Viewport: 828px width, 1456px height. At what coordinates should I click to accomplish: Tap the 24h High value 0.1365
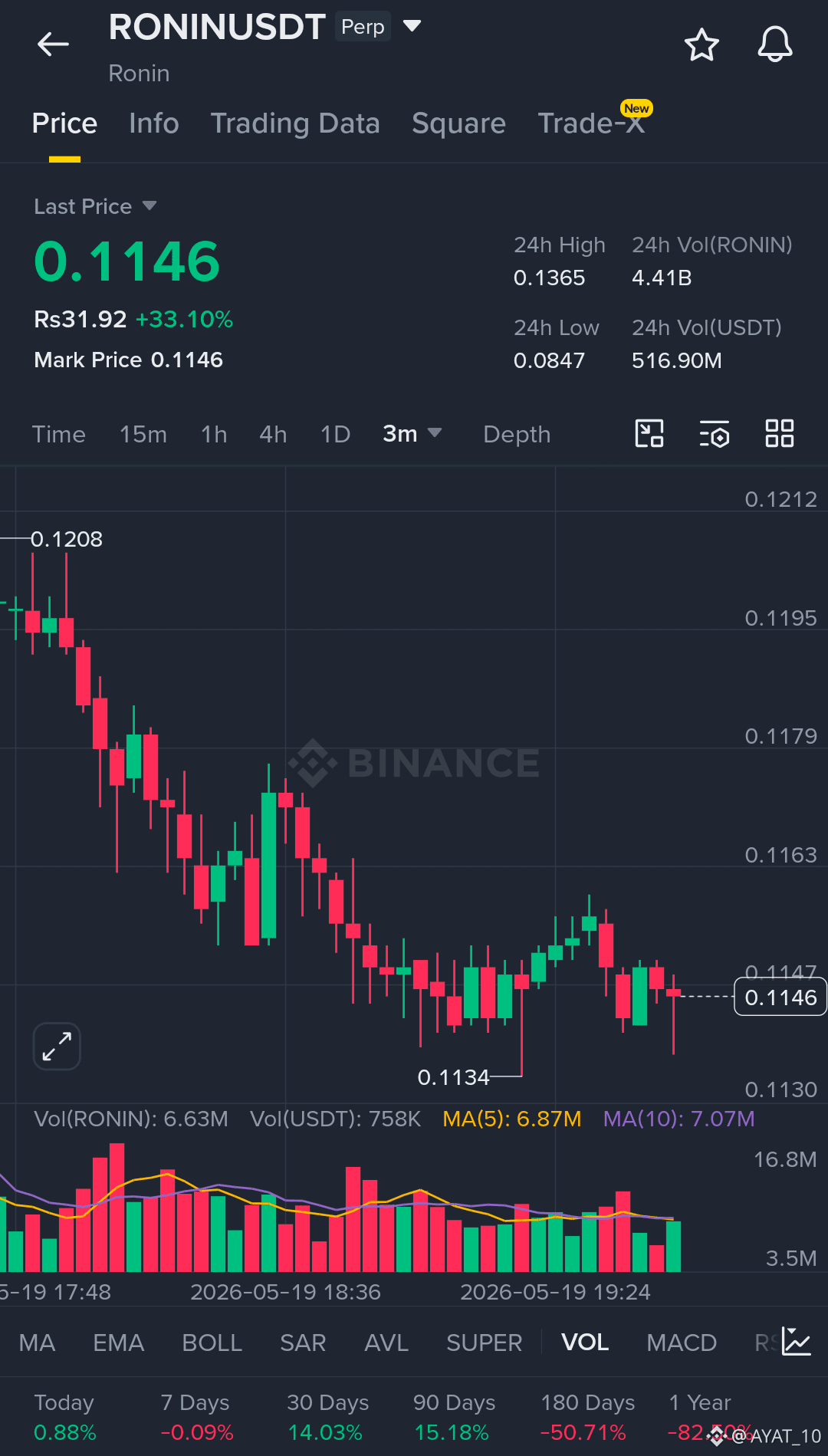[549, 278]
